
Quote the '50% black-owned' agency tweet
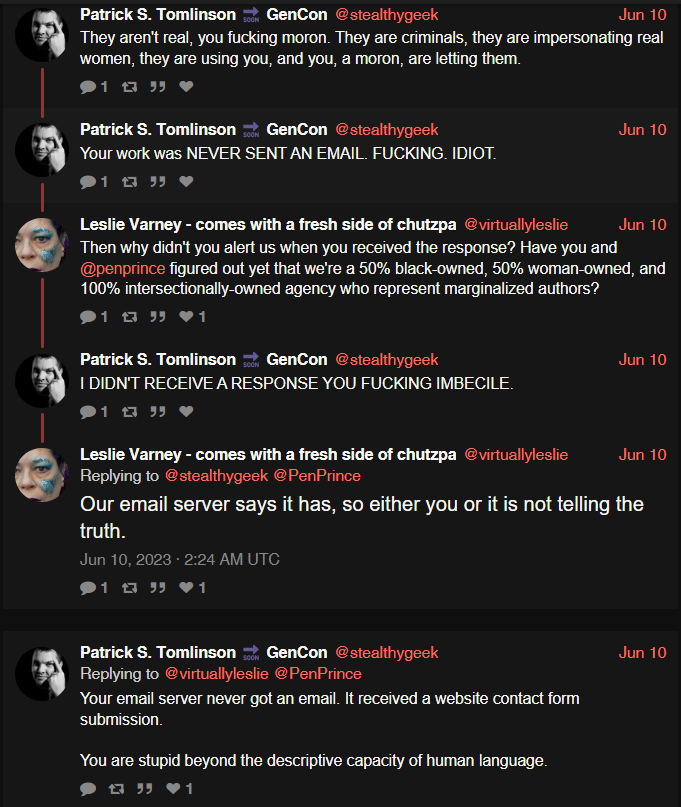click(x=158, y=317)
